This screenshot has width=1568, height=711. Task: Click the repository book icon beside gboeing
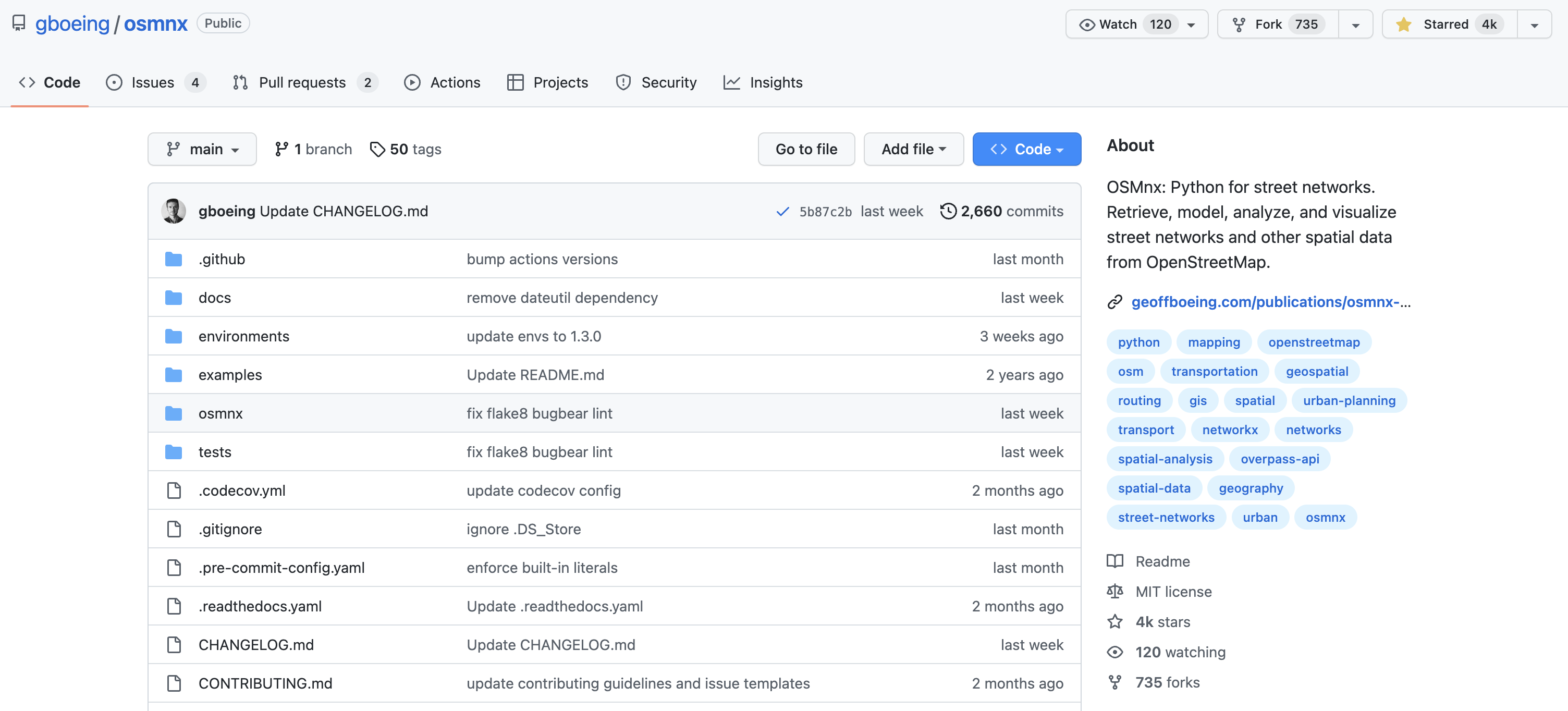point(19,23)
